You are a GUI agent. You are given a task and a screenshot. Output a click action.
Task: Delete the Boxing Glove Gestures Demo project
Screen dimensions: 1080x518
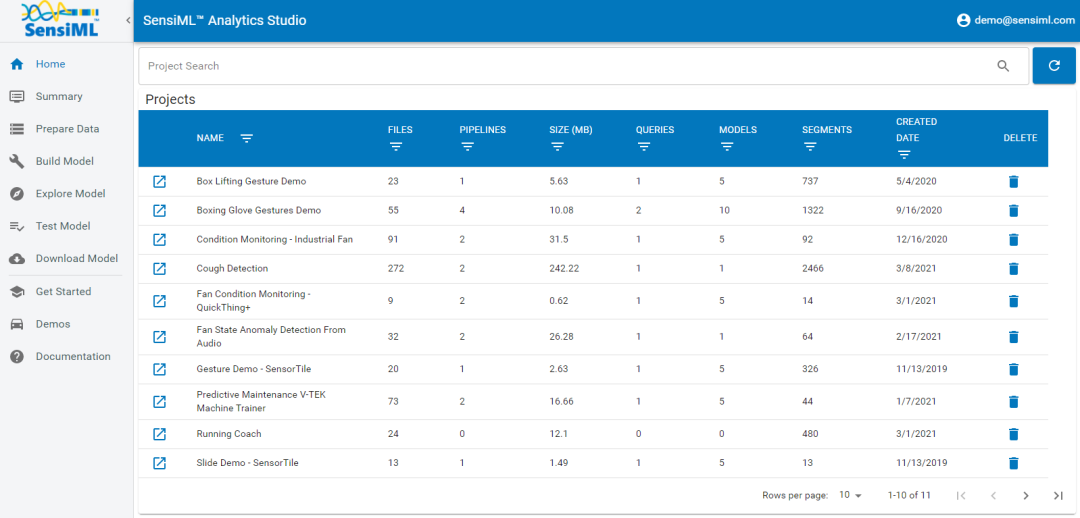point(1013,211)
